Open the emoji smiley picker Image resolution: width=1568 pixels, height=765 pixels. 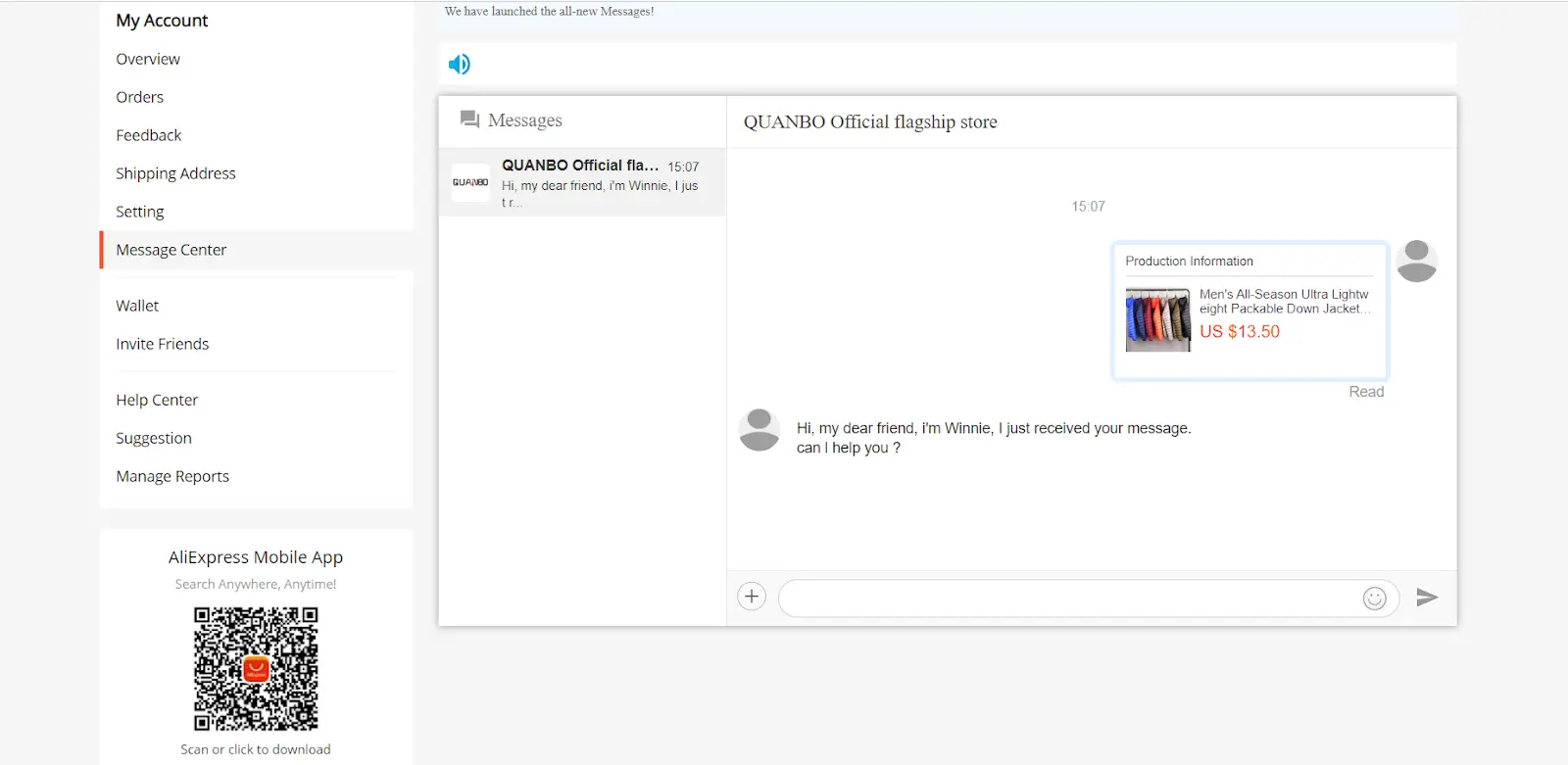(x=1375, y=598)
